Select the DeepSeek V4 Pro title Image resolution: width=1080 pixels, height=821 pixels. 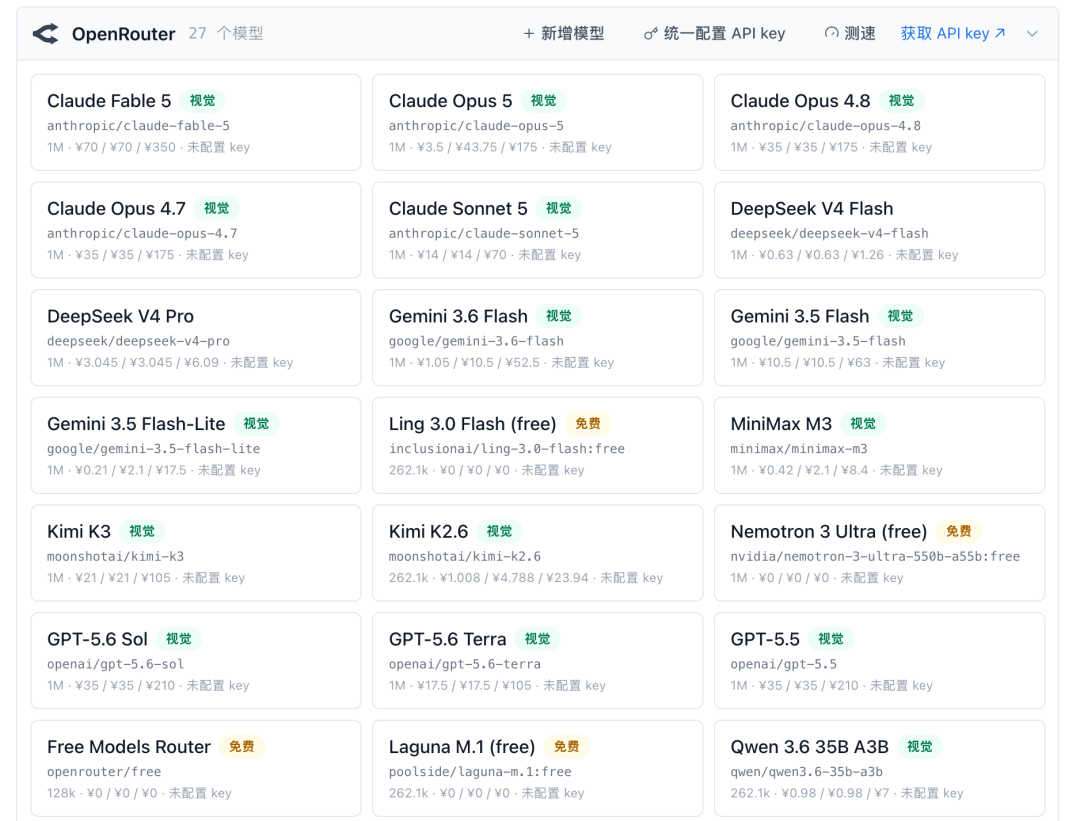click(121, 316)
